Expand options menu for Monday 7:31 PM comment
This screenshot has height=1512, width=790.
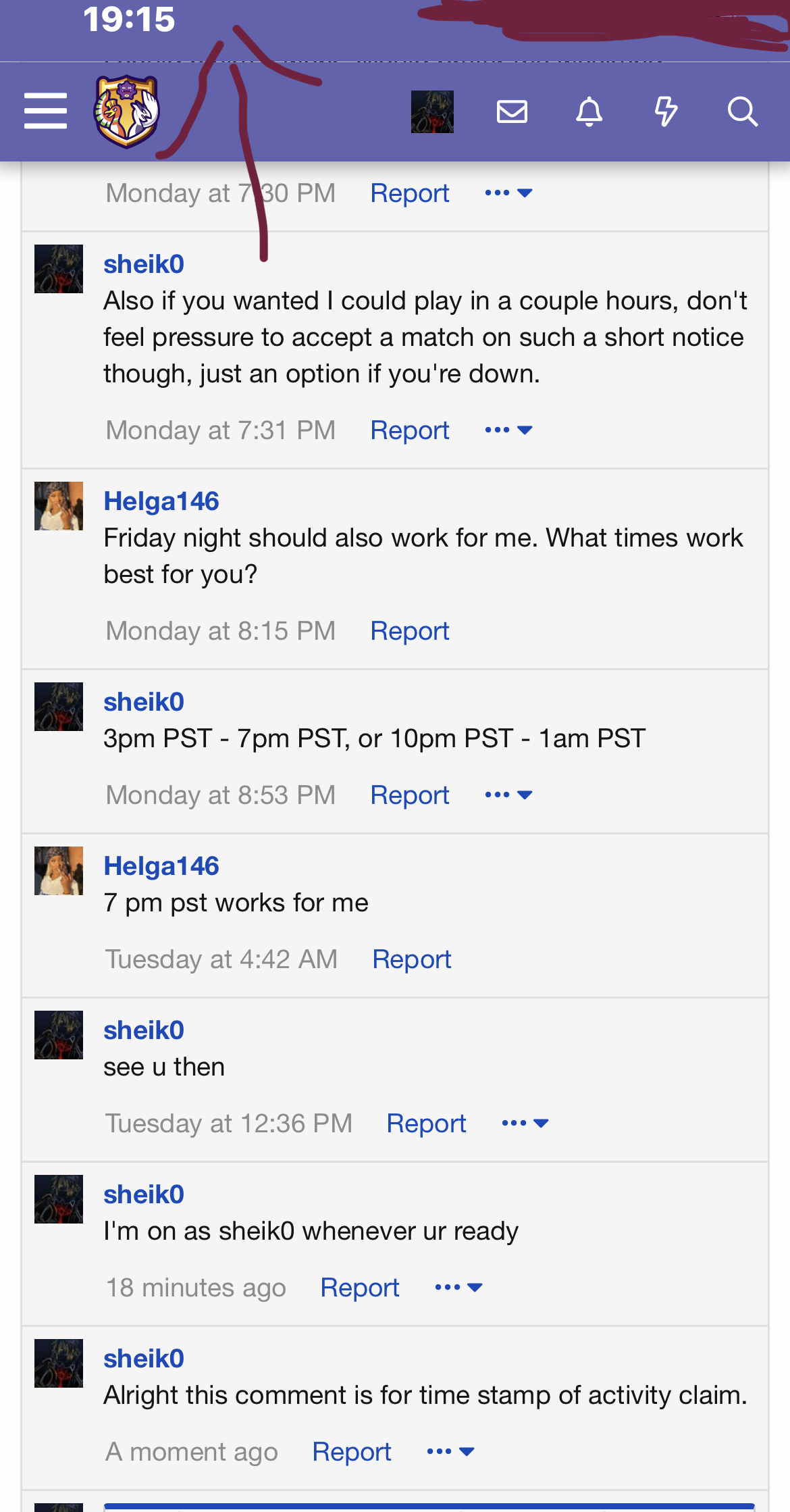tap(508, 430)
